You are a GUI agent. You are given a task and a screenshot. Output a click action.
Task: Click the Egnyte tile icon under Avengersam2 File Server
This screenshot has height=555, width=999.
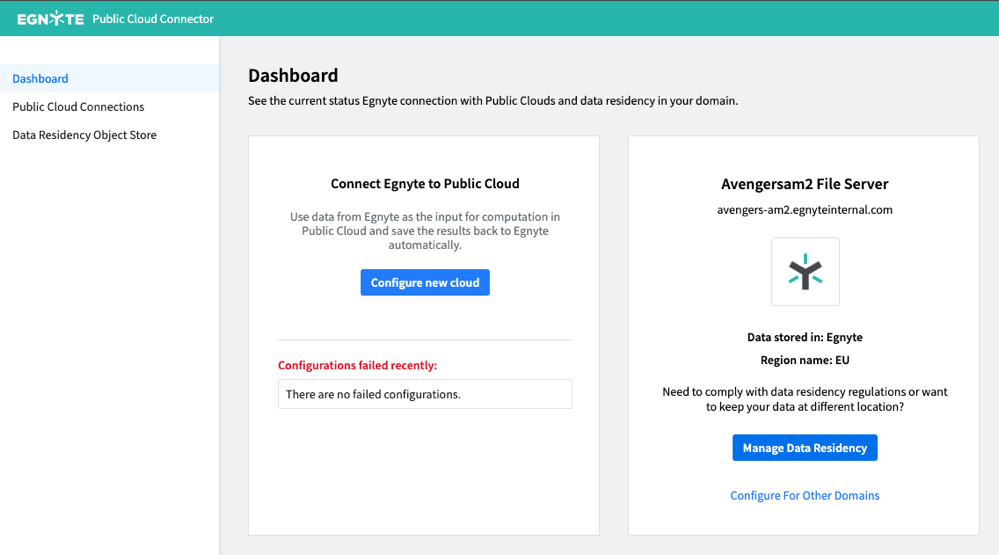[805, 271]
